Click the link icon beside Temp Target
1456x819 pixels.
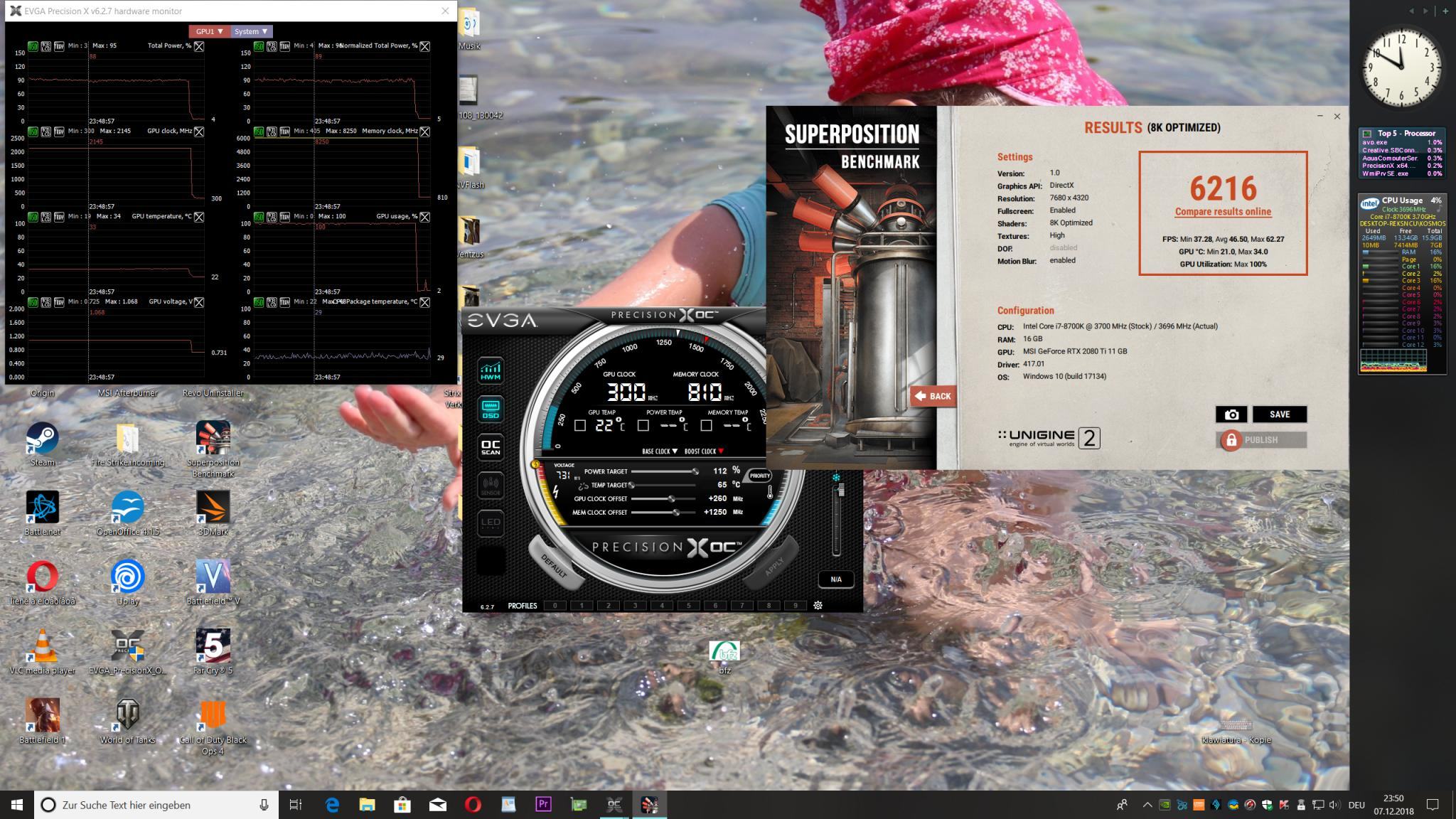(583, 486)
